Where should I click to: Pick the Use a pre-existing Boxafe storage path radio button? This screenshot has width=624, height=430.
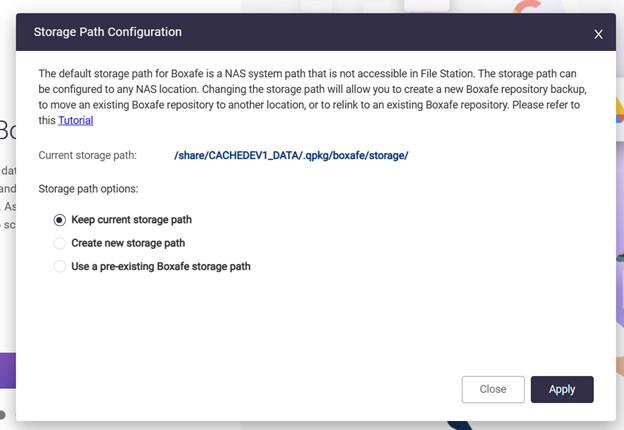60,267
